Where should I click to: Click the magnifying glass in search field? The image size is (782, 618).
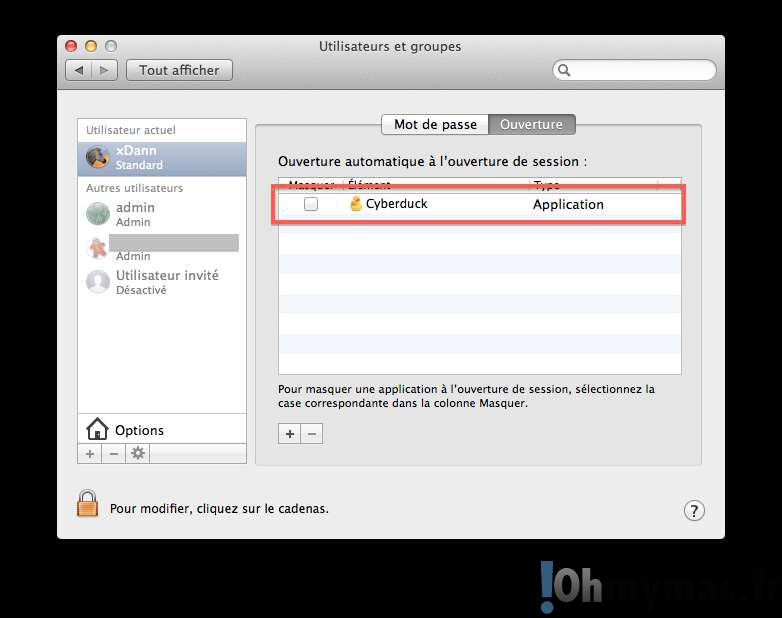565,70
